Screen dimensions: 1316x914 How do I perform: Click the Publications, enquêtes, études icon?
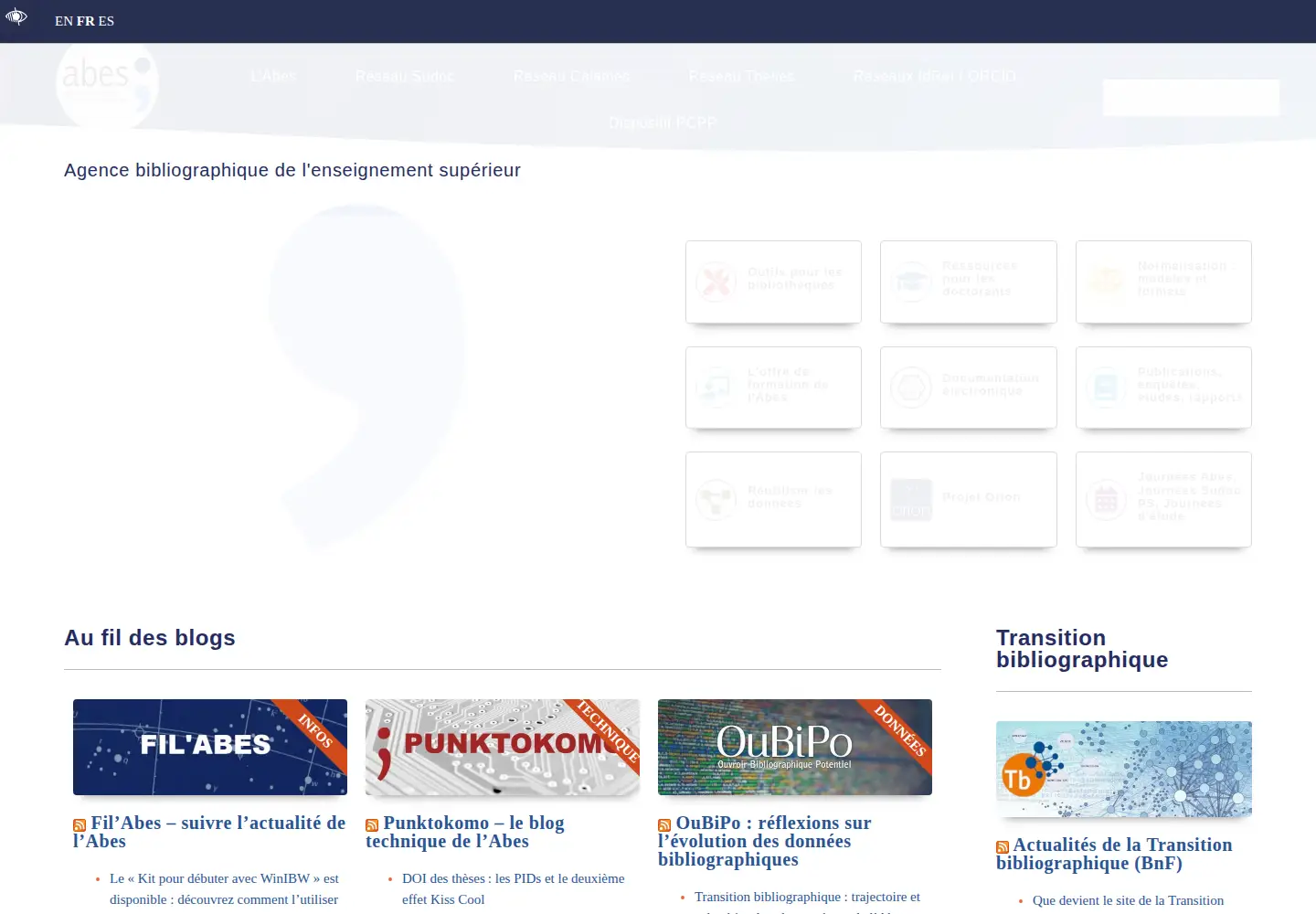(x=1106, y=387)
